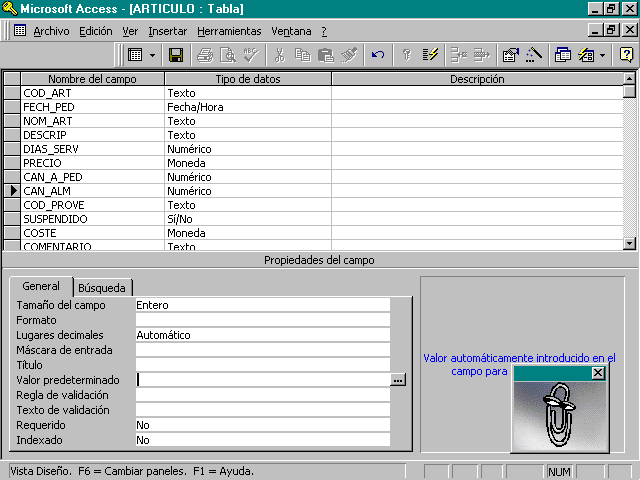The height and width of the screenshot is (480, 640).
Task: Click the Cut scissors icon
Action: [280, 55]
